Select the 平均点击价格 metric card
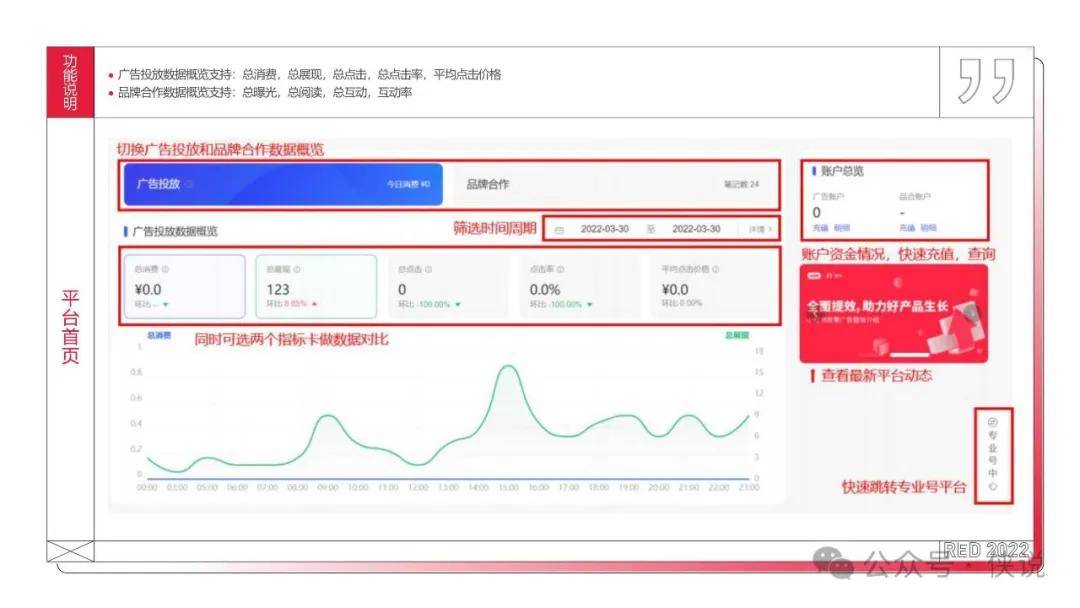 pos(714,286)
